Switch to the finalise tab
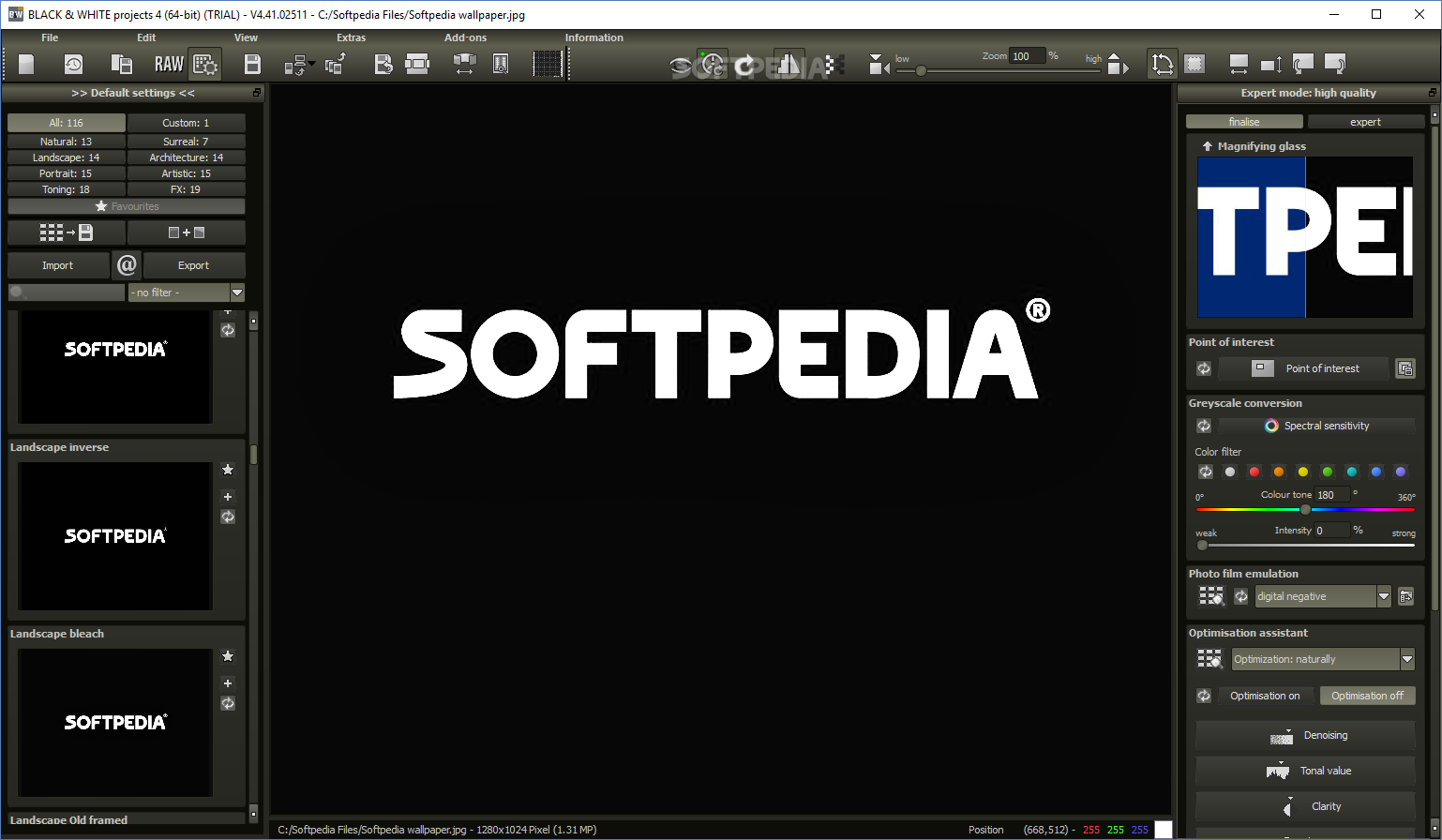1442x840 pixels. [1244, 122]
